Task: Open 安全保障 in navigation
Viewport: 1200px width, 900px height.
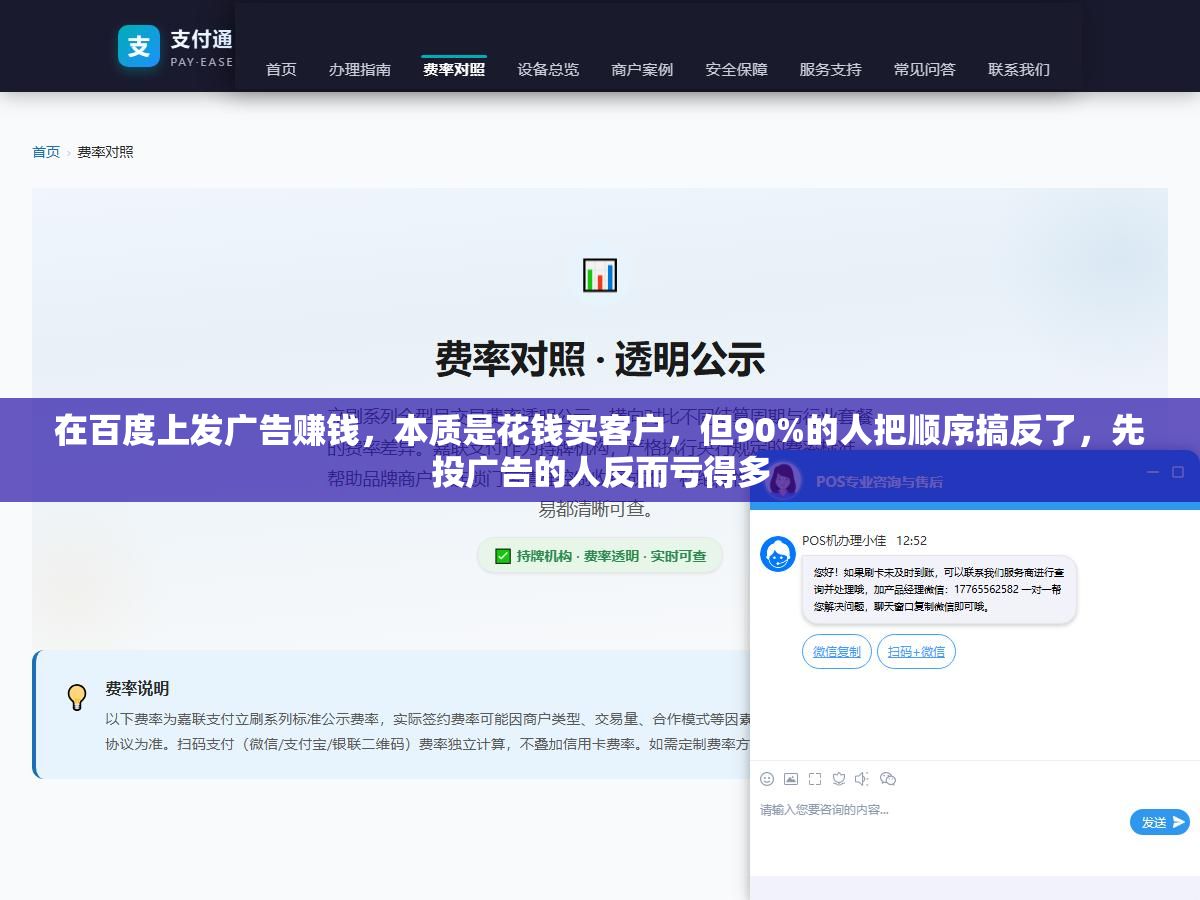Action: [x=736, y=69]
